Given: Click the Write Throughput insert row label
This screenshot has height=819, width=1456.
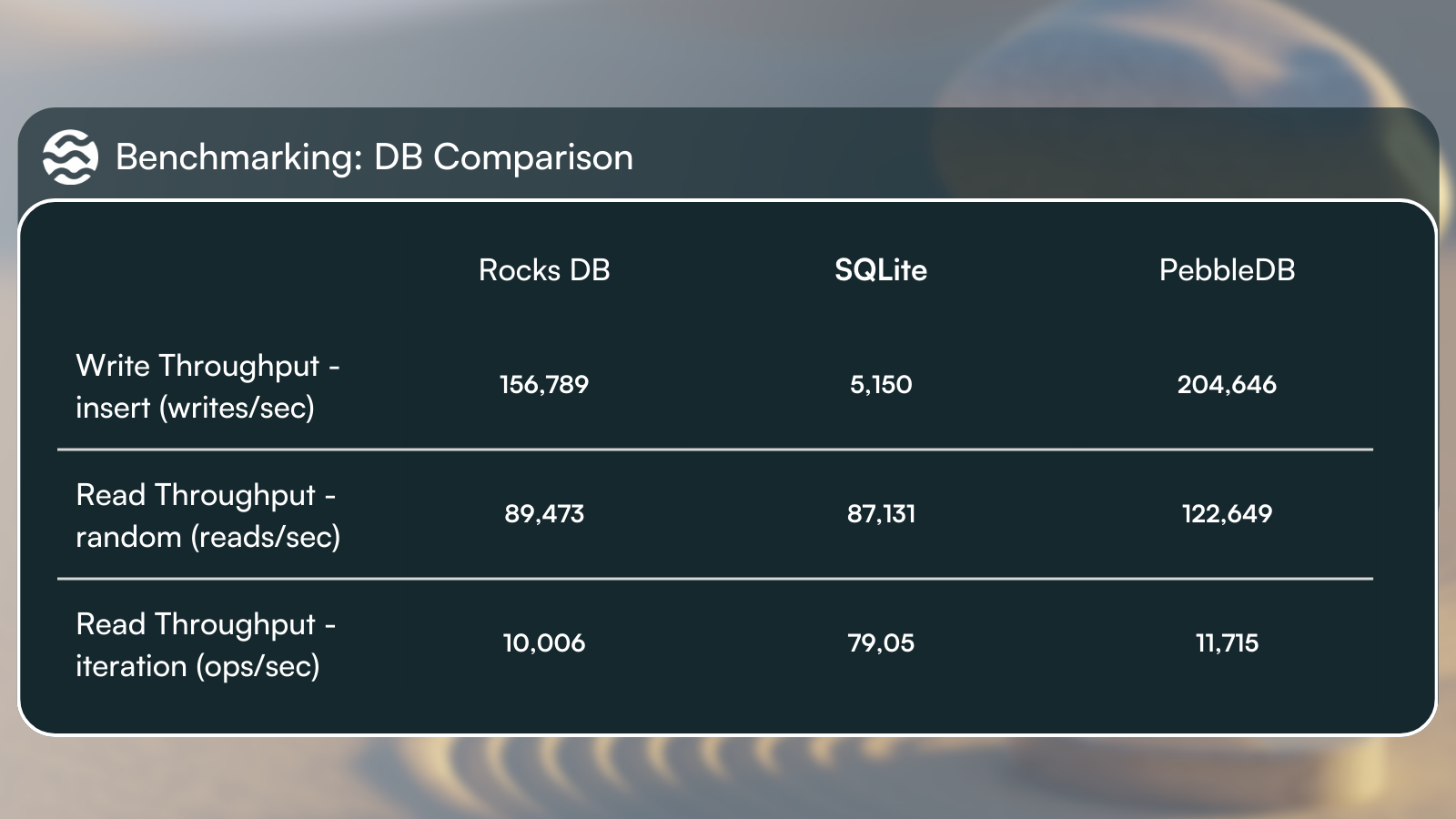Looking at the screenshot, I should pos(207,386).
